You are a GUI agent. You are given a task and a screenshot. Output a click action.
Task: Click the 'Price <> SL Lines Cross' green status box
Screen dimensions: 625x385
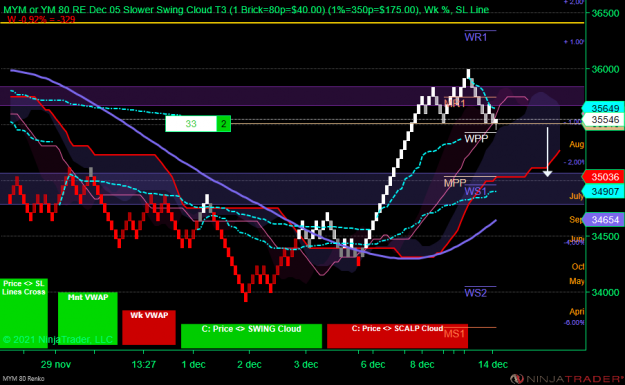(24, 313)
